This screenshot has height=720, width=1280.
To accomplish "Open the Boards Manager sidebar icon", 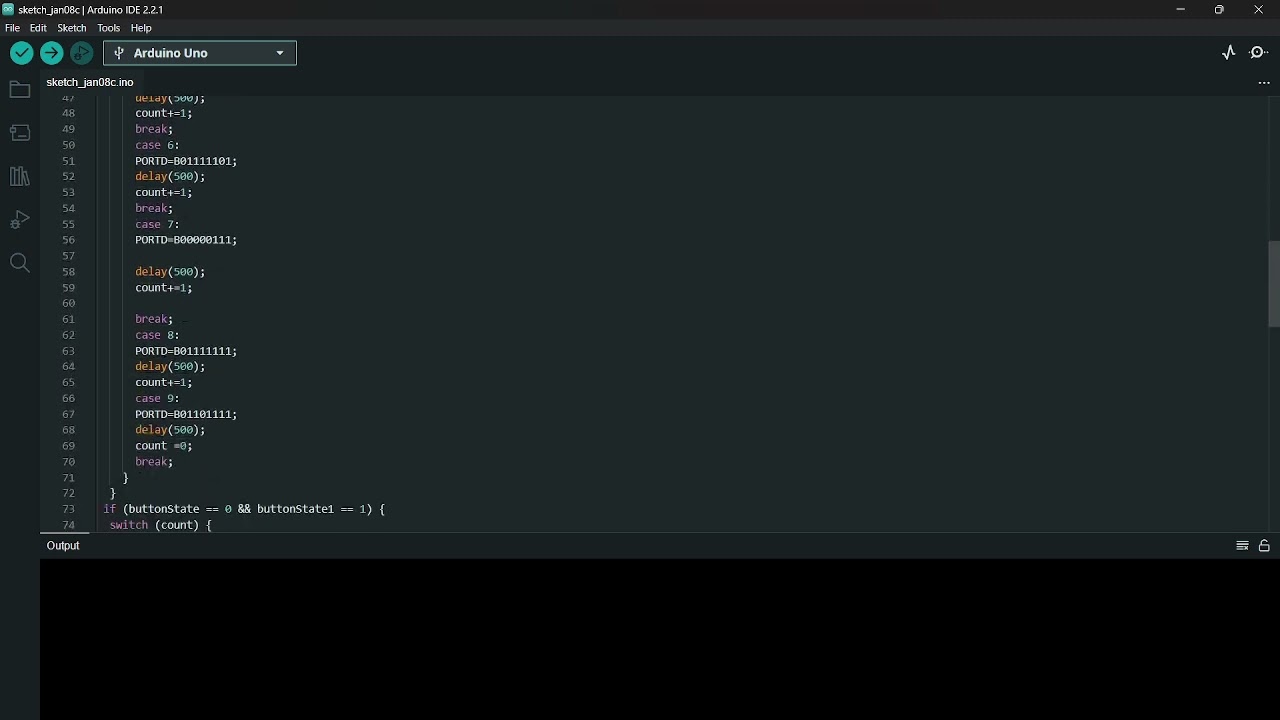I will click(x=20, y=133).
